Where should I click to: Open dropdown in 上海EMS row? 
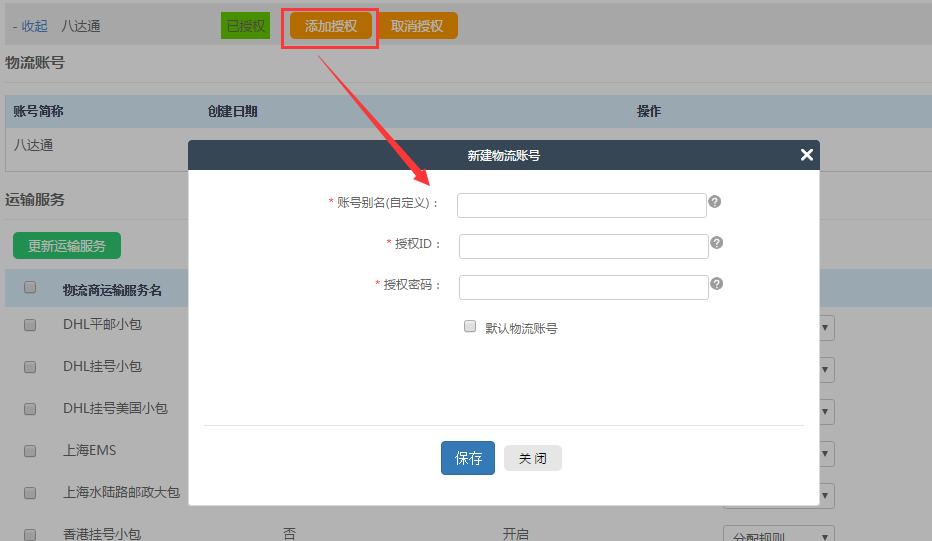tap(827, 454)
